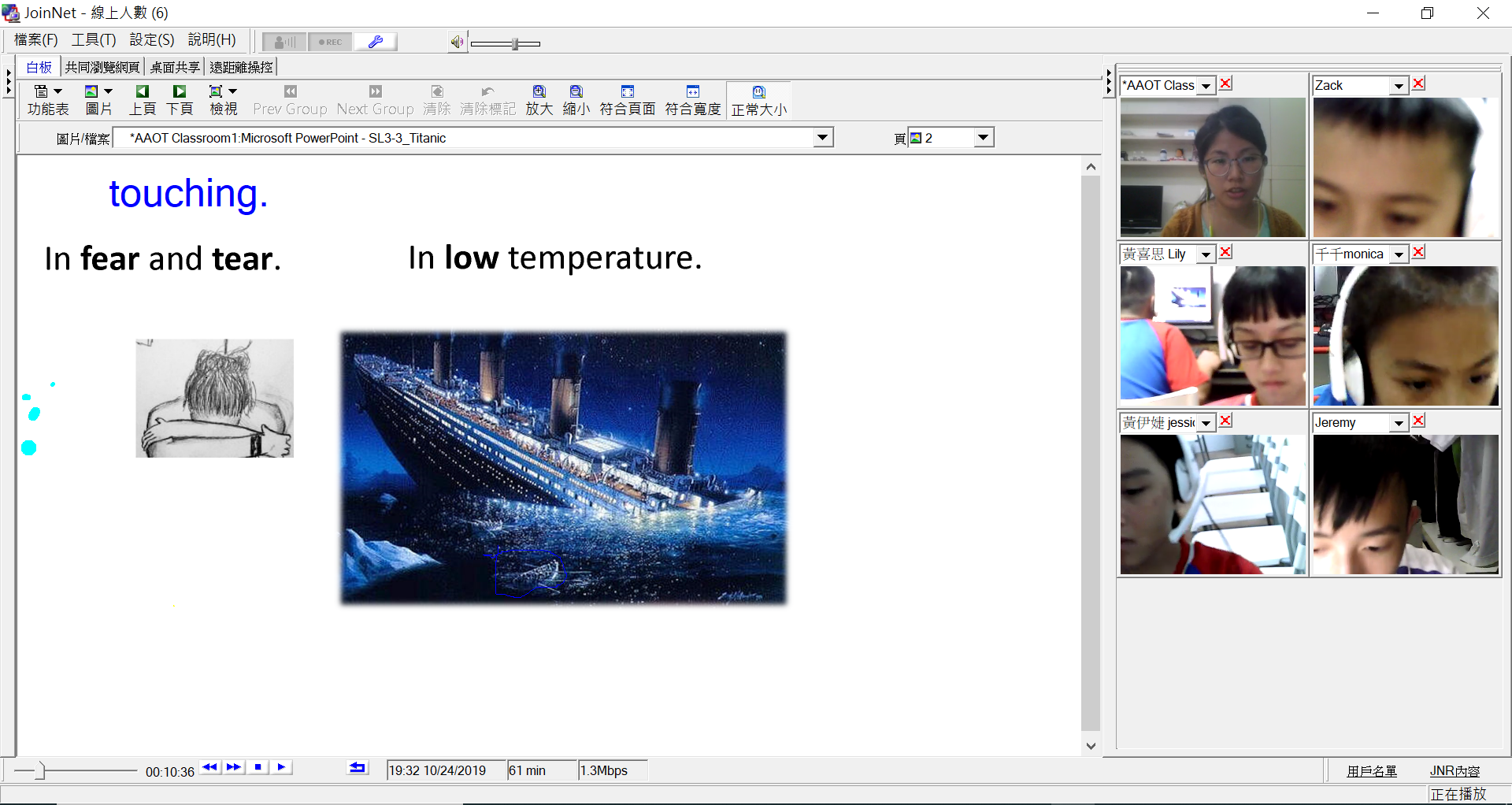Click the whiteboard scroll up arrow
This screenshot has height=805, width=1512.
(1091, 166)
